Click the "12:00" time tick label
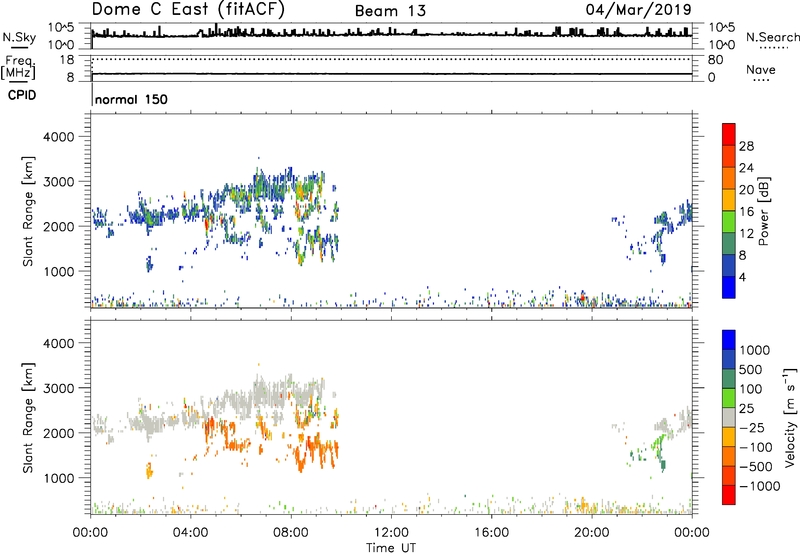The width and height of the screenshot is (800, 554). (391, 533)
